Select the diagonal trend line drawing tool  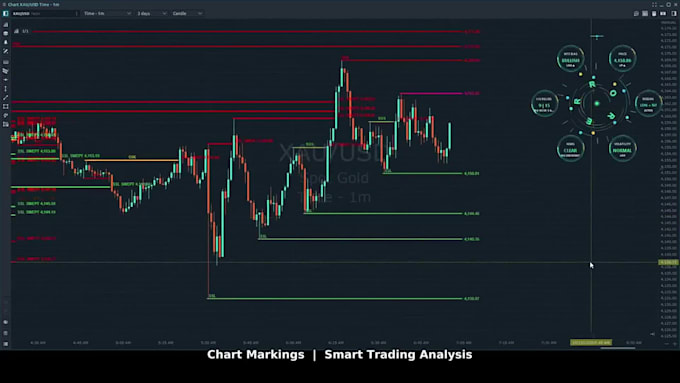pyautogui.click(x=6, y=98)
